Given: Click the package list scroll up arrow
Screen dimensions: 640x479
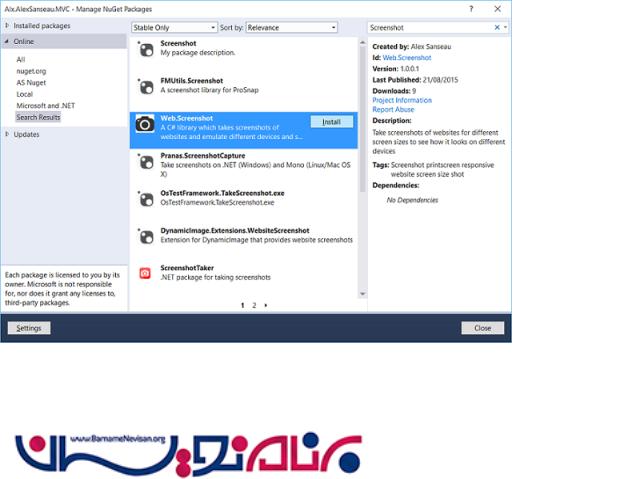Looking at the screenshot, I should (362, 42).
